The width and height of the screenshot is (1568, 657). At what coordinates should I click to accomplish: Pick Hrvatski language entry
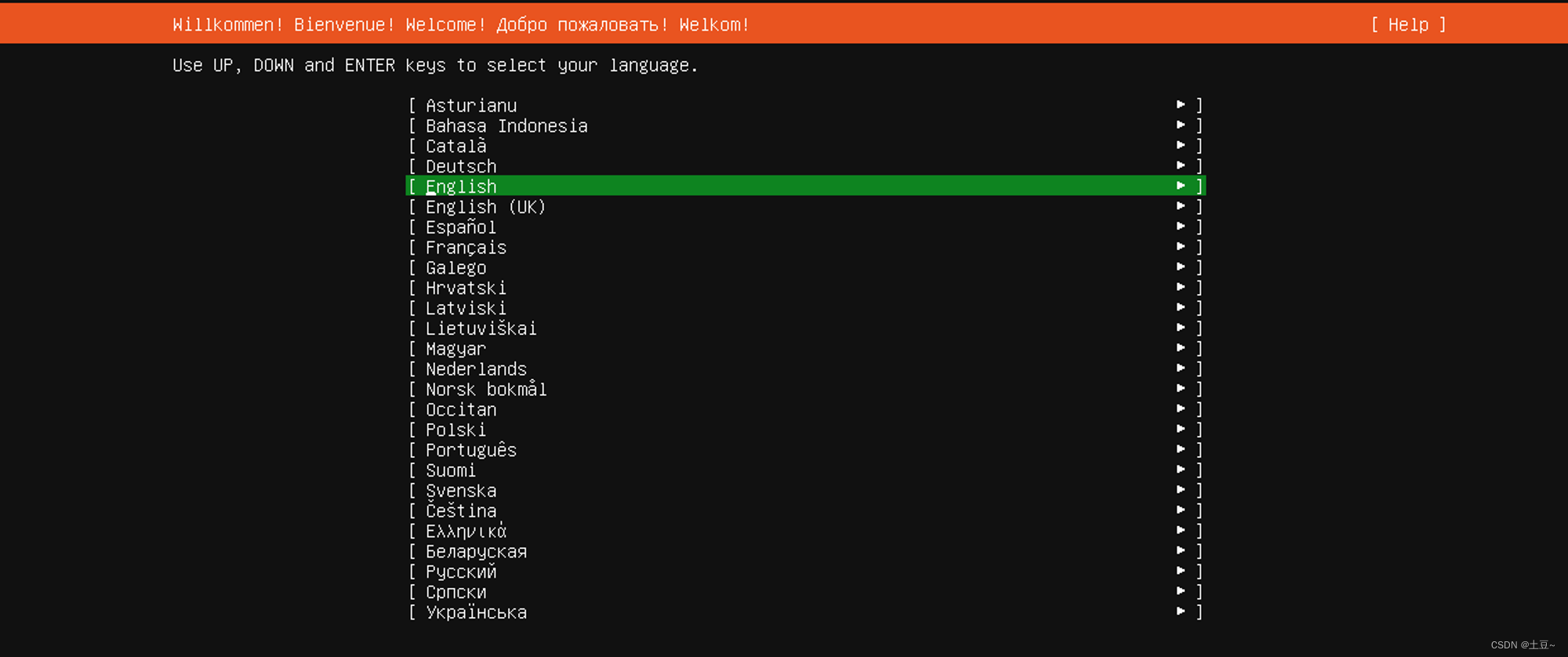tap(805, 288)
